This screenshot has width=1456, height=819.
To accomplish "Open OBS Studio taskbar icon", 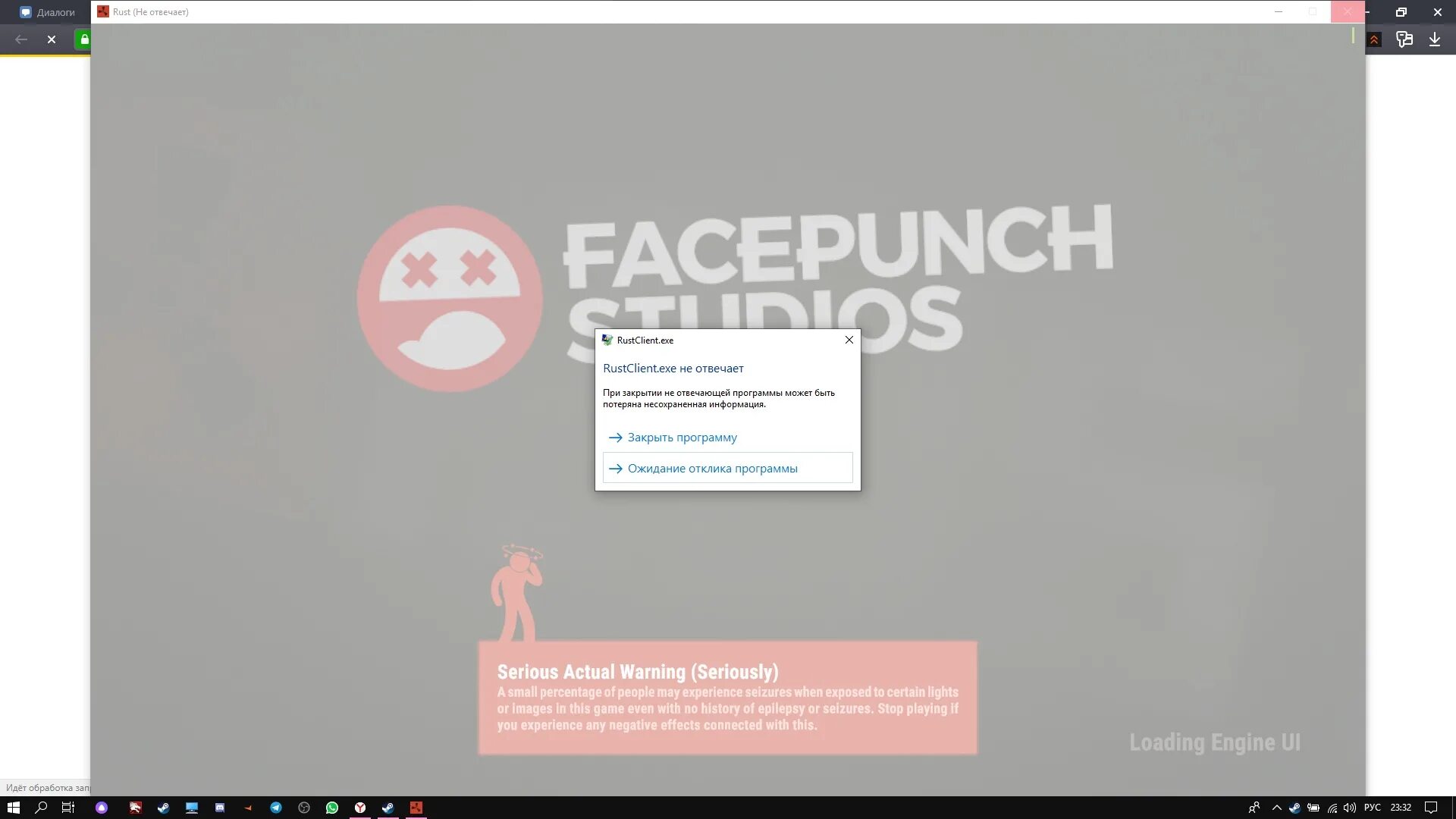I will point(304,808).
